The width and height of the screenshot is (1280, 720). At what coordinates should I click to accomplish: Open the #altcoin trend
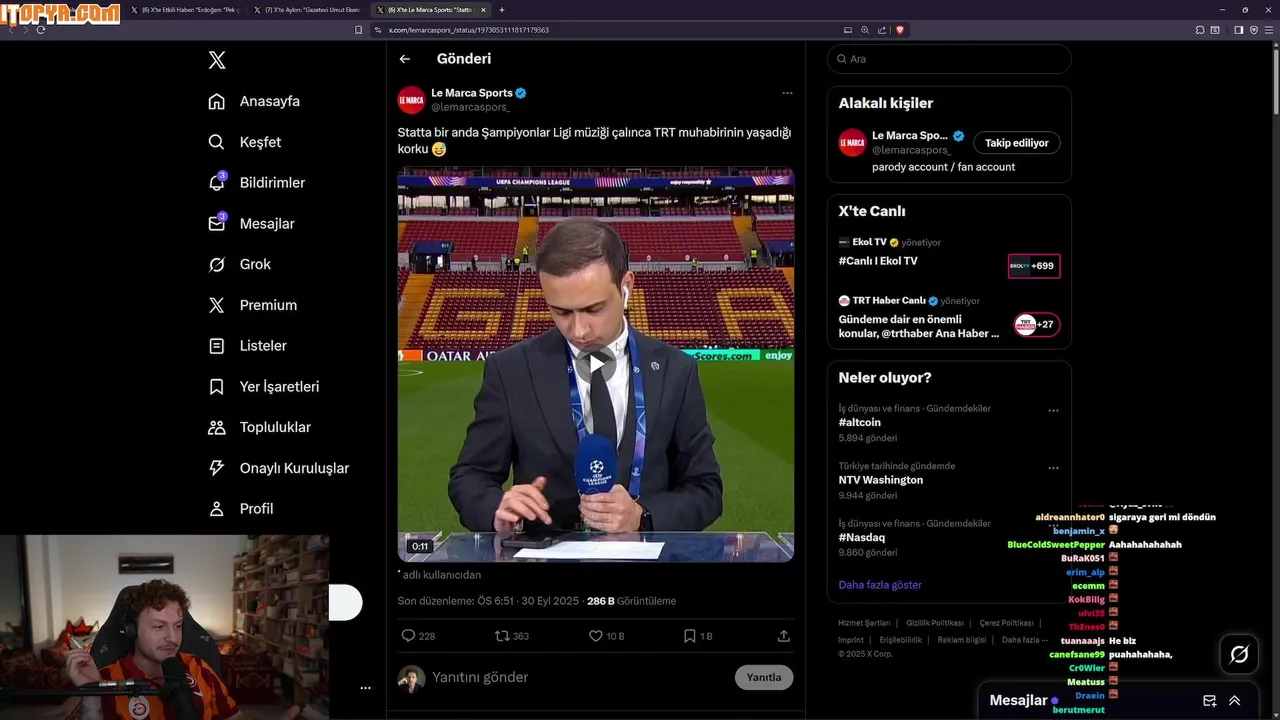860,423
